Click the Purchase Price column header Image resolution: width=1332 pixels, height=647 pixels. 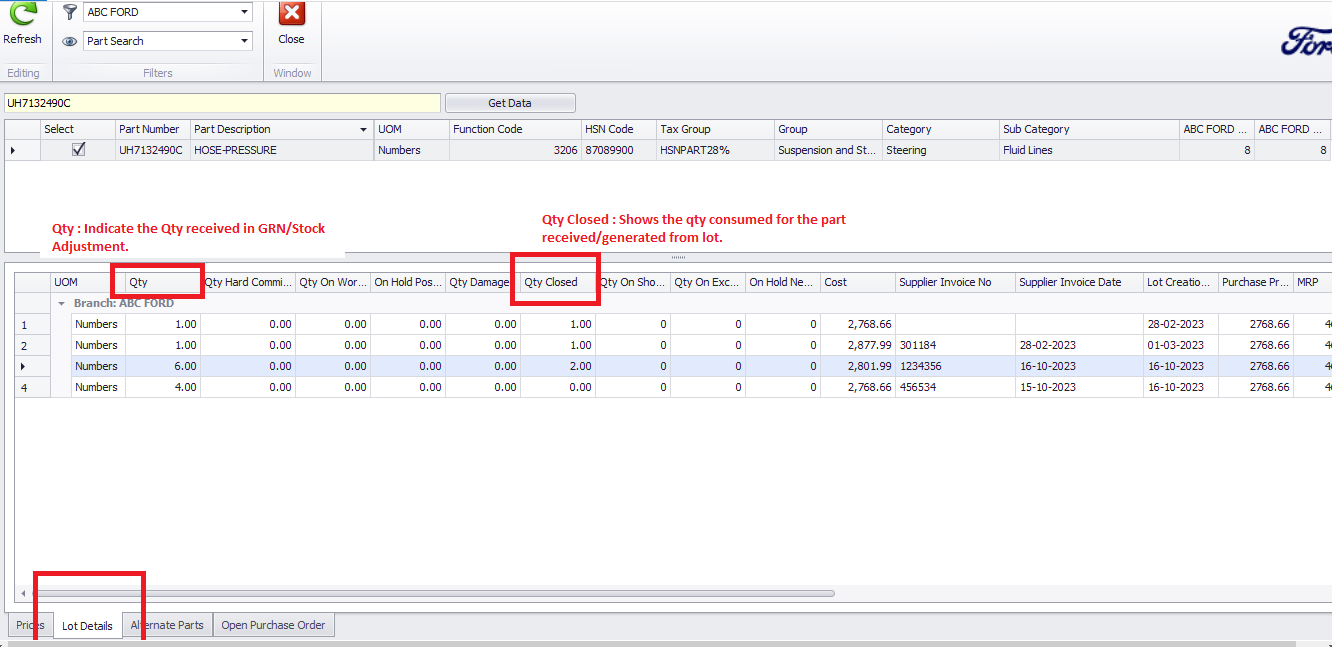click(x=1255, y=282)
